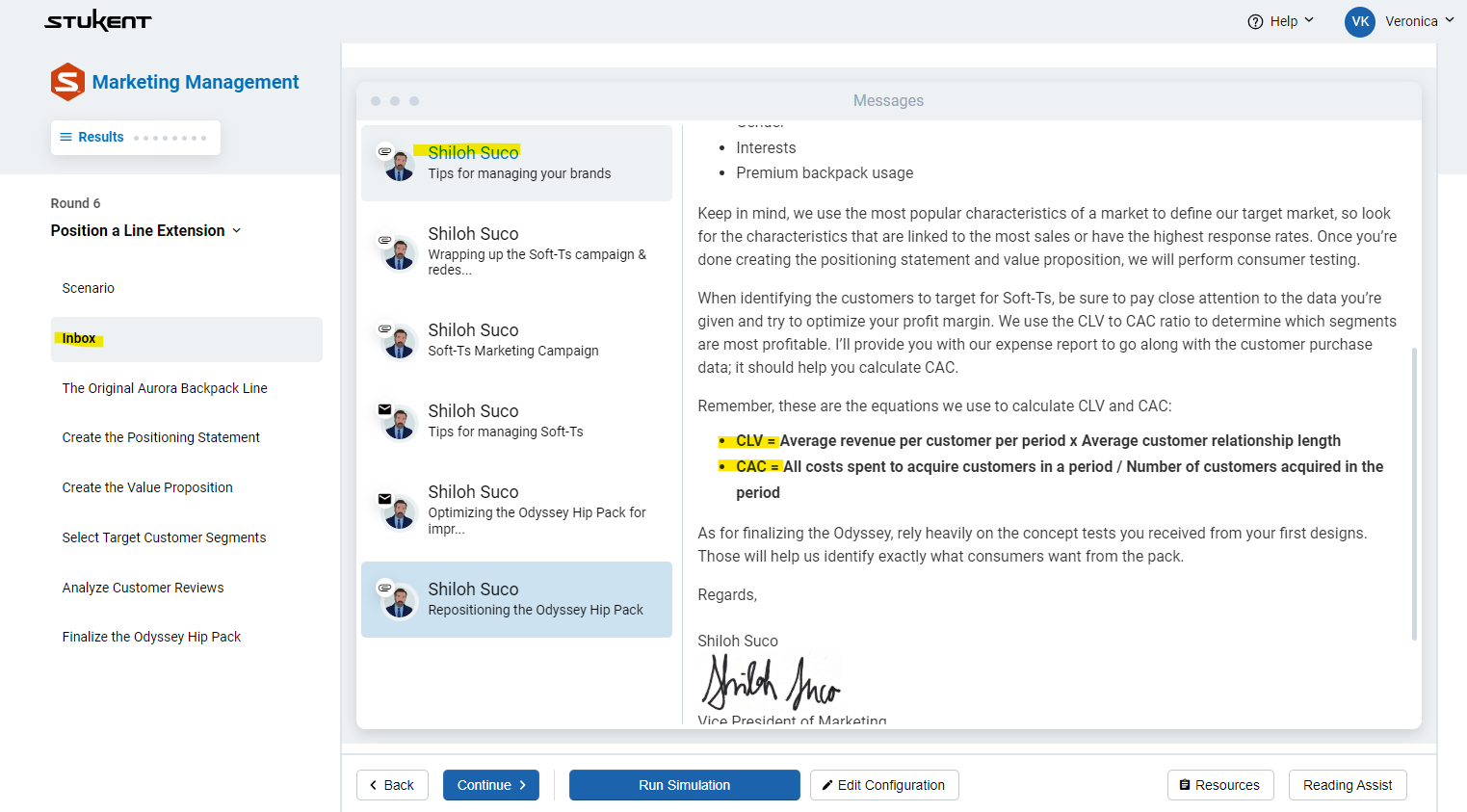Click avatar of Wrapping up Soft-Ts campaign message
Image resolution: width=1467 pixels, height=812 pixels.
(399, 254)
